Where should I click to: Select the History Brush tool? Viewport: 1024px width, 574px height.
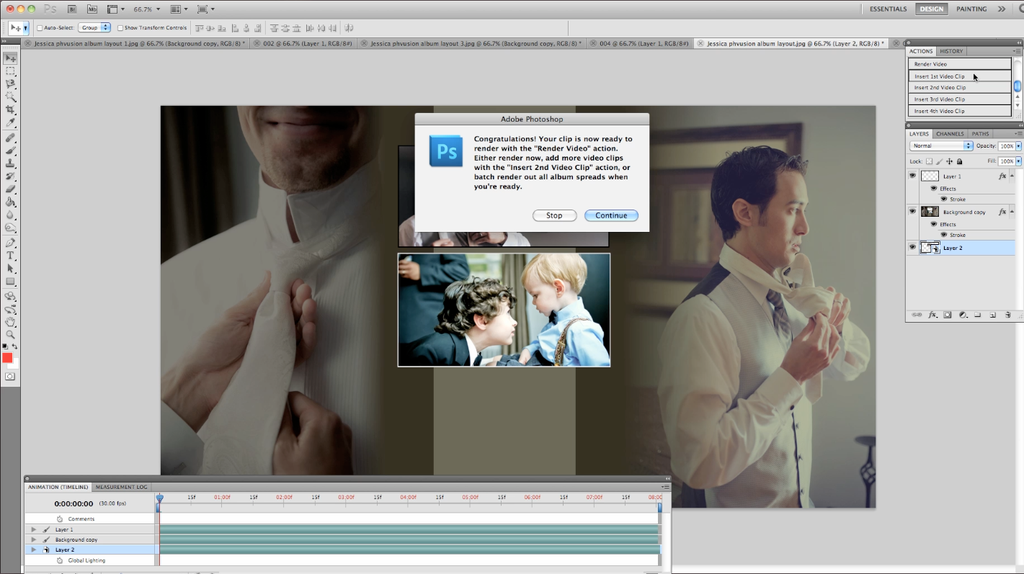pos(10,176)
